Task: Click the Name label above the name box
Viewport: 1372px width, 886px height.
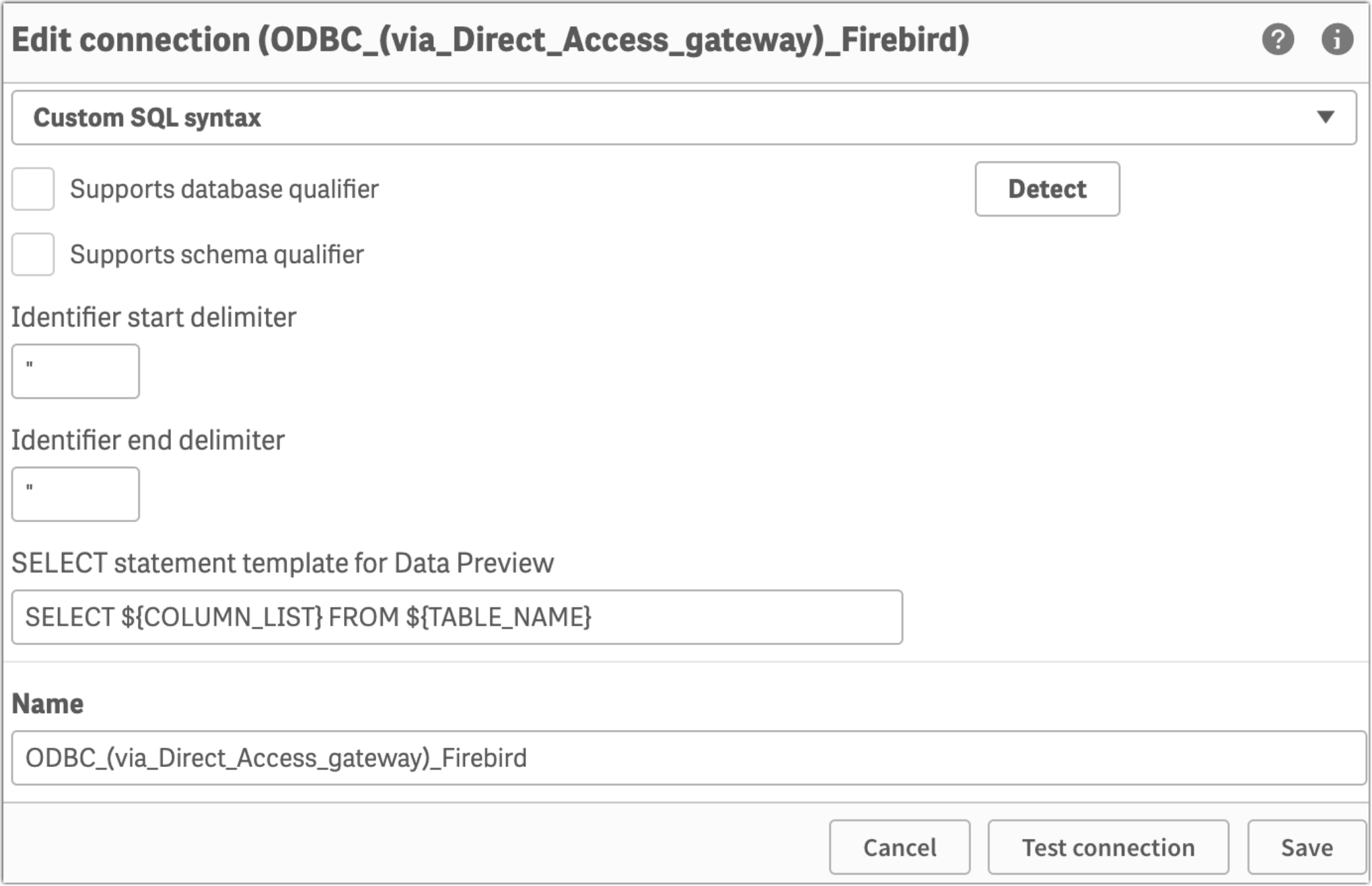Action: click(x=47, y=704)
